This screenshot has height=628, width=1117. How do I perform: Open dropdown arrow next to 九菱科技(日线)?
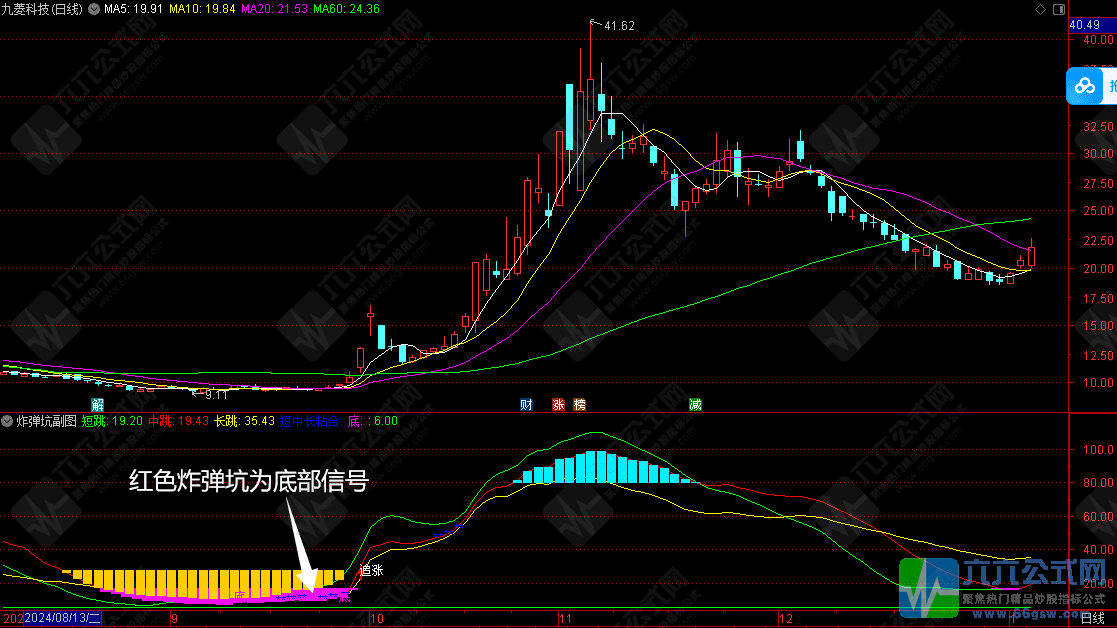[93, 8]
